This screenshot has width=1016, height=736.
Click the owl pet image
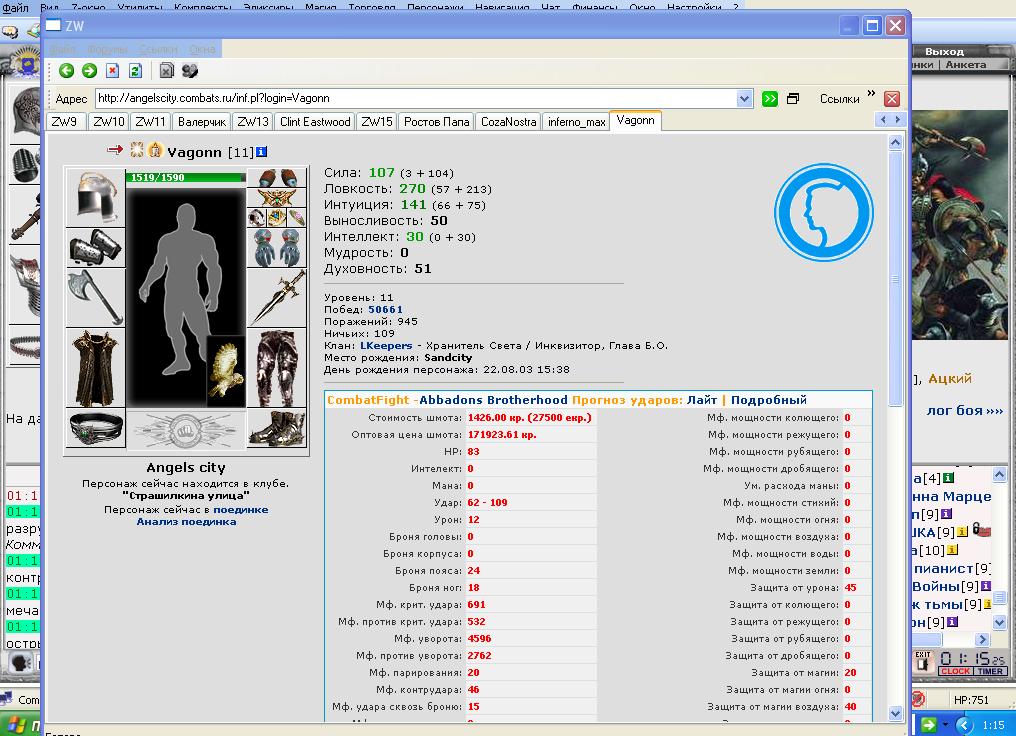pos(226,371)
